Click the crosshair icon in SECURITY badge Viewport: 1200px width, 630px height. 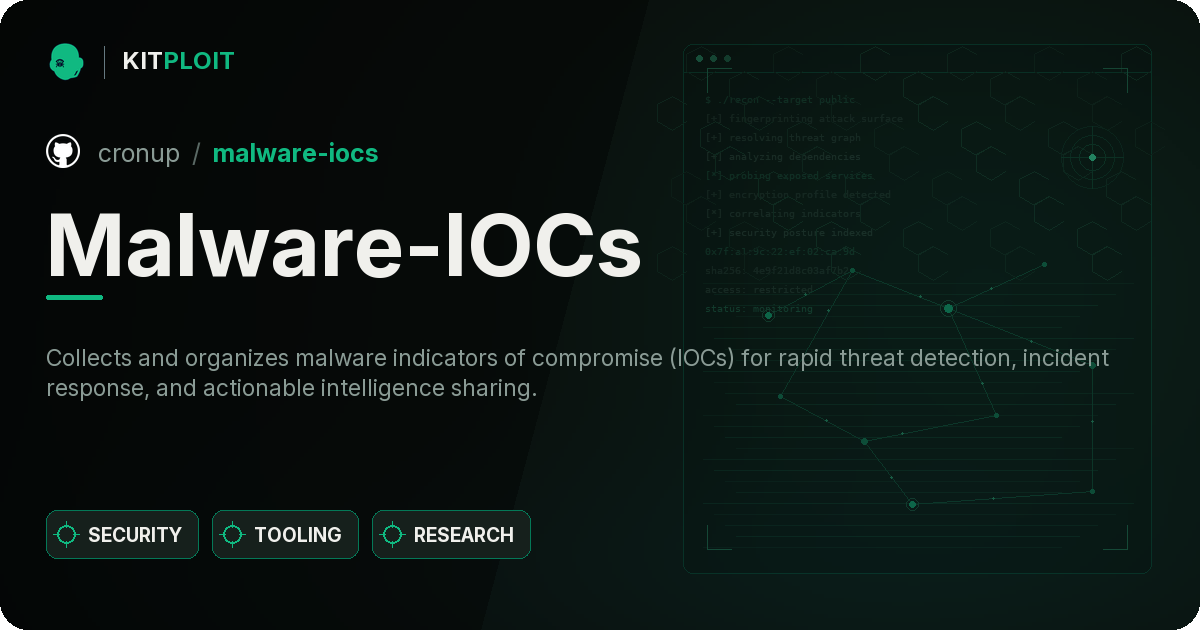coord(67,535)
